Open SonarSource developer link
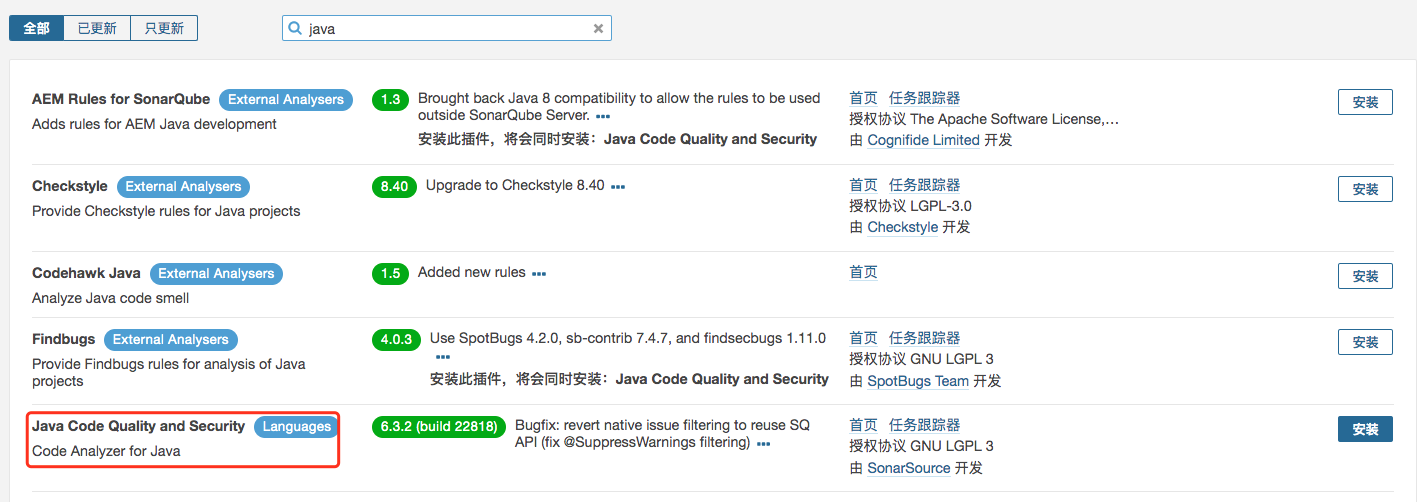1417x502 pixels. [x=908, y=468]
